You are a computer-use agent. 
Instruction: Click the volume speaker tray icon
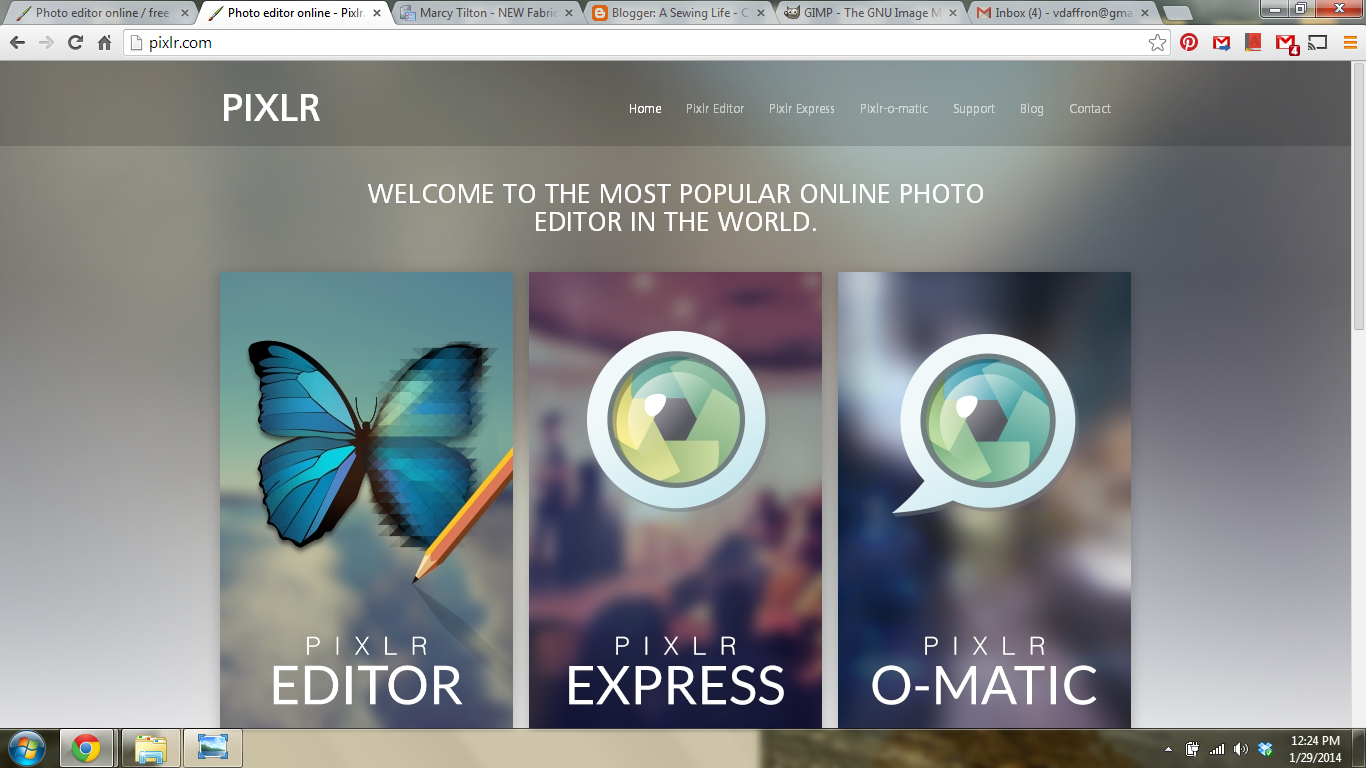click(x=1241, y=749)
